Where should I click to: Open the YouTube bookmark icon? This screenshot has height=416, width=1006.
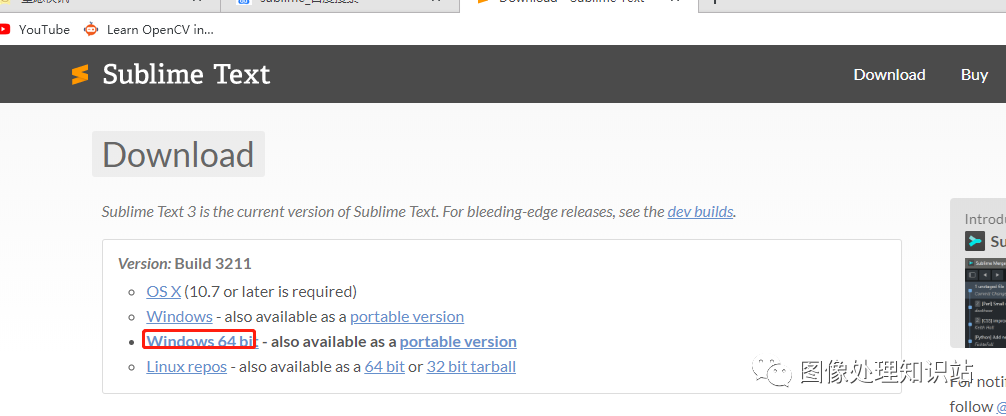(4, 29)
